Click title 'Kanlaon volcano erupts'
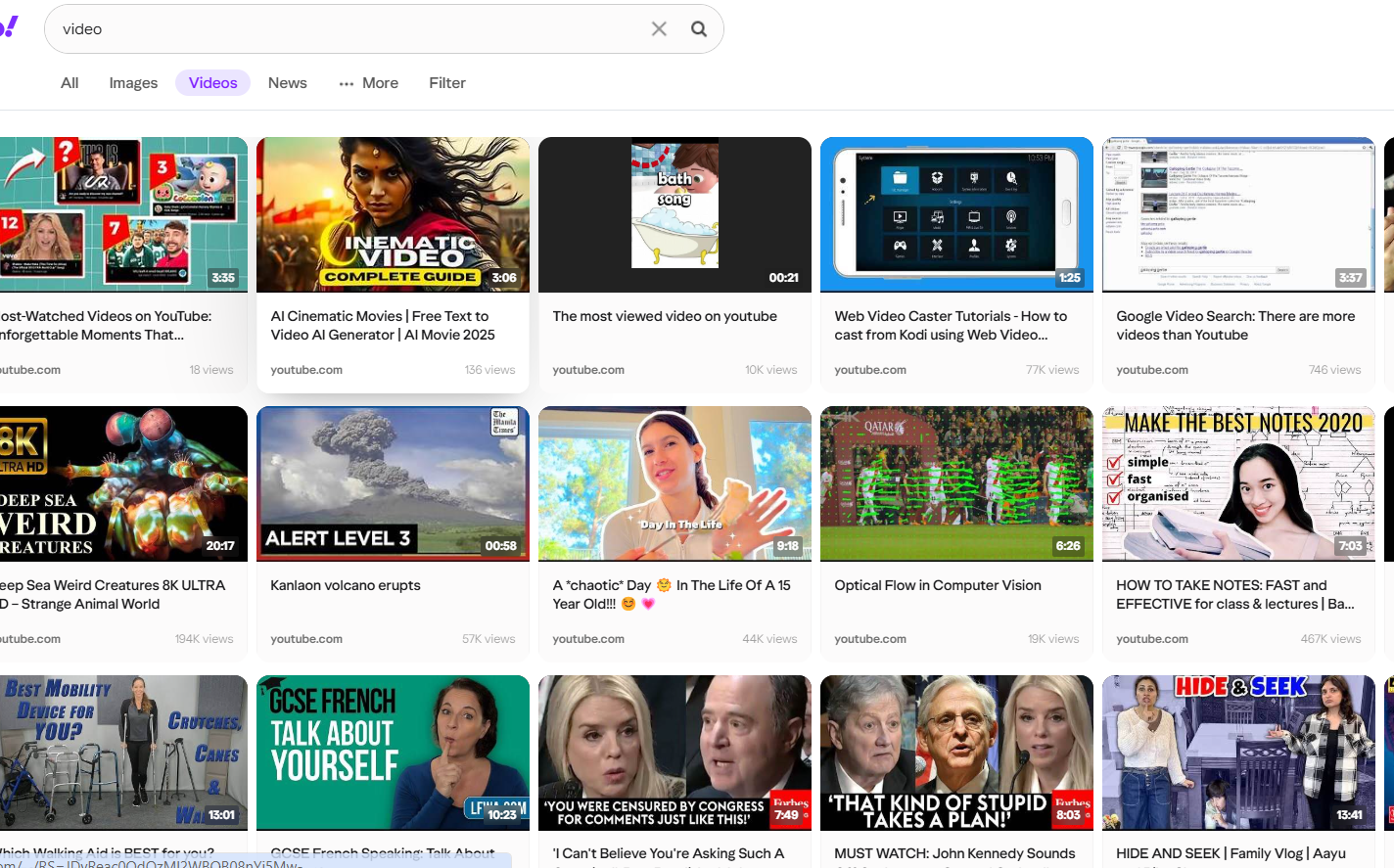 coord(346,585)
